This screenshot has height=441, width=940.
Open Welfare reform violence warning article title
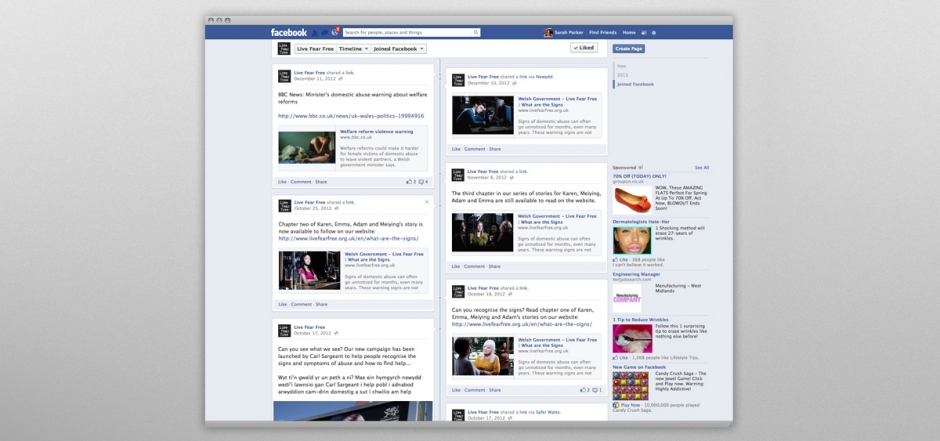(x=376, y=131)
